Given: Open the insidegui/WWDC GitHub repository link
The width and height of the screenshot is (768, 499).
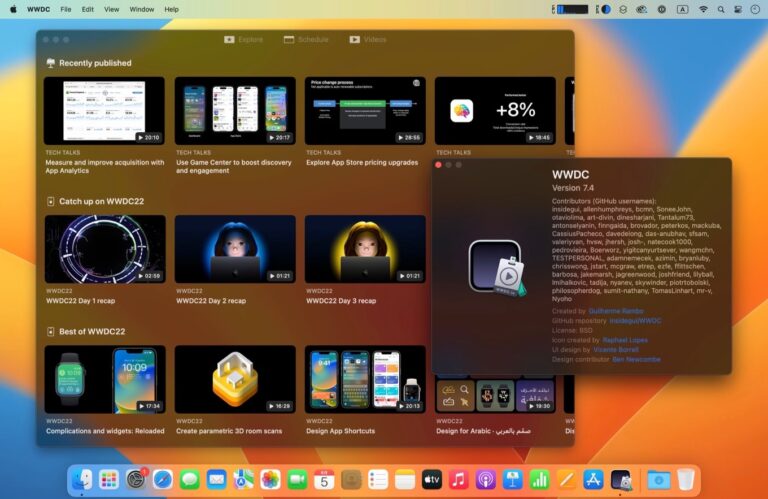Looking at the screenshot, I should [635, 321].
